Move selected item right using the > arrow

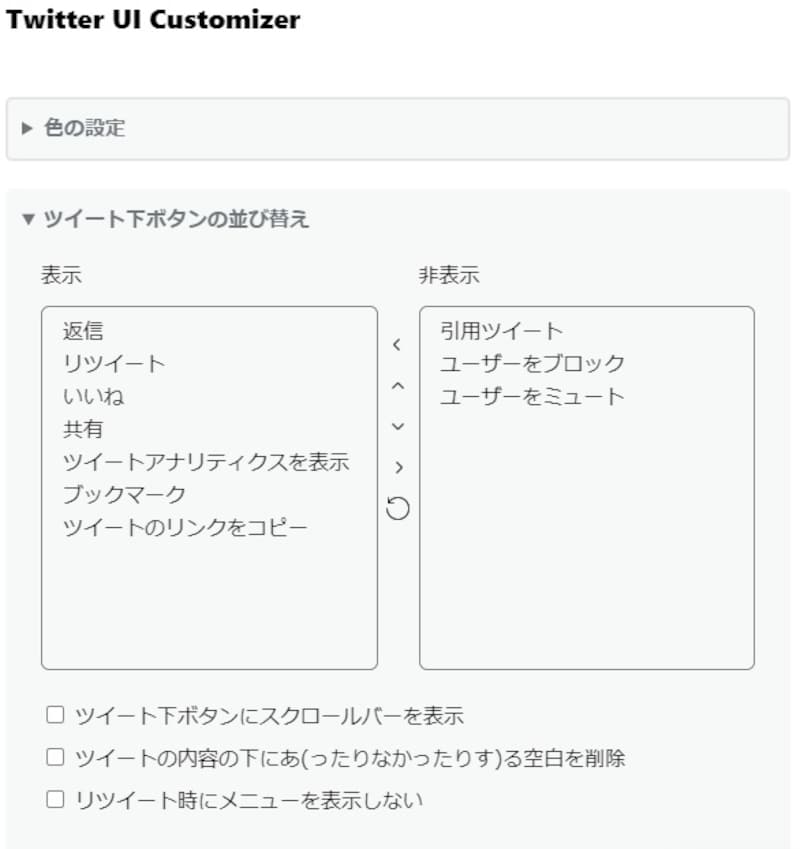(x=398, y=467)
